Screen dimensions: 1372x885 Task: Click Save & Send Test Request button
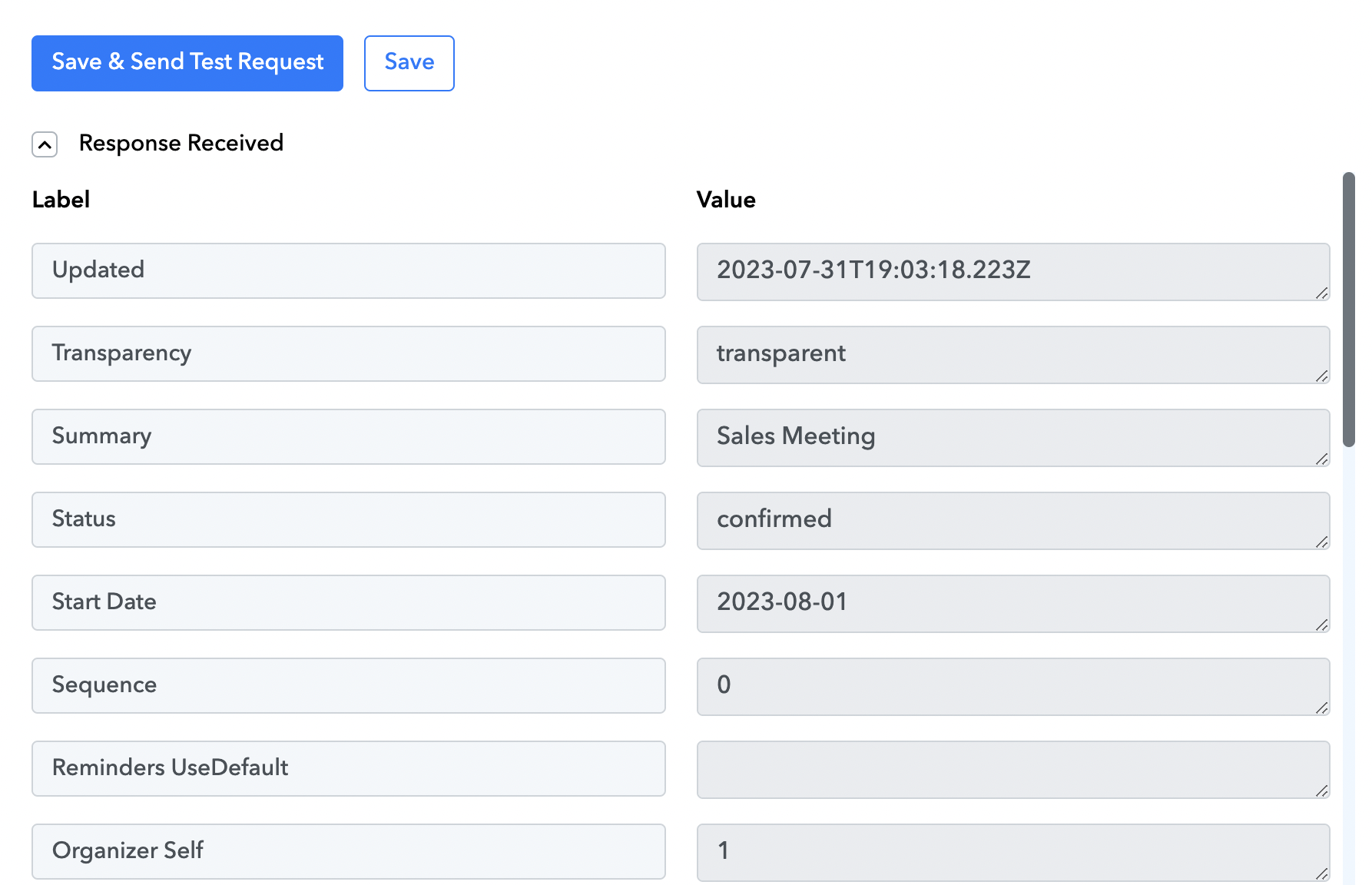[x=187, y=63]
